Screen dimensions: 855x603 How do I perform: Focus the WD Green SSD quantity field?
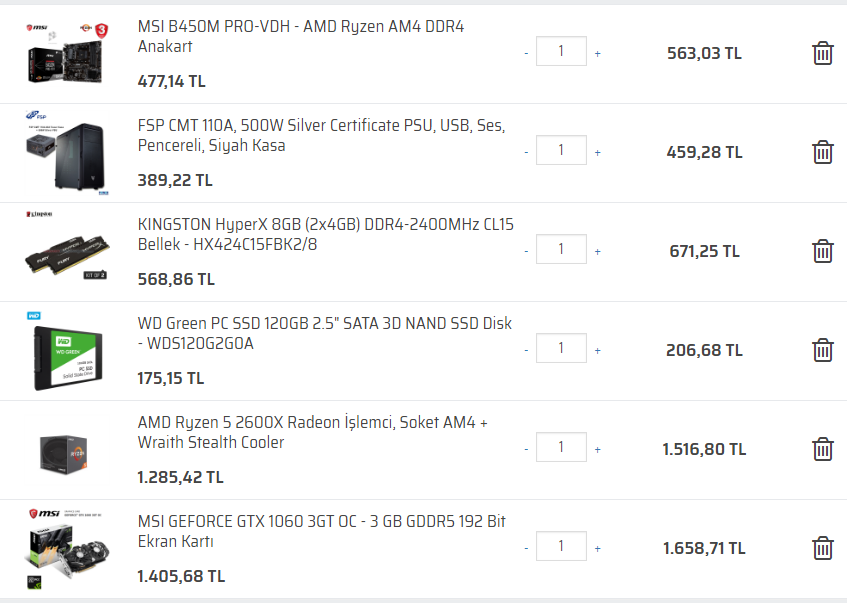[x=561, y=348]
